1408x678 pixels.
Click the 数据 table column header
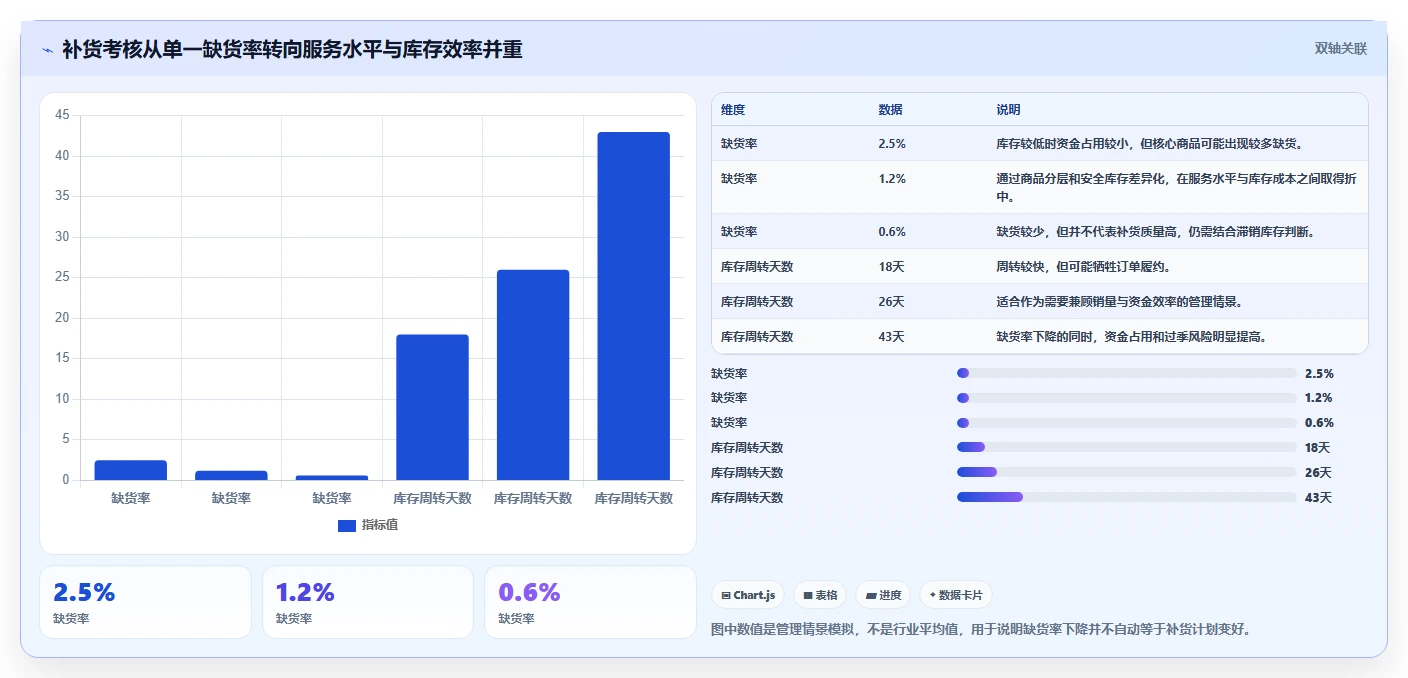tap(890, 110)
